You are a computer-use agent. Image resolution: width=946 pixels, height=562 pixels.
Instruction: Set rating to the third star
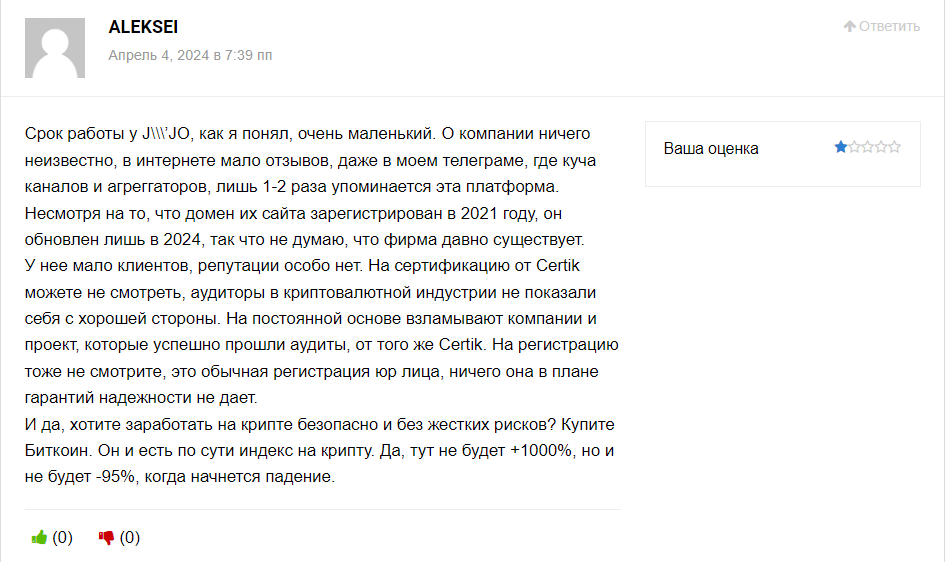pos(868,147)
